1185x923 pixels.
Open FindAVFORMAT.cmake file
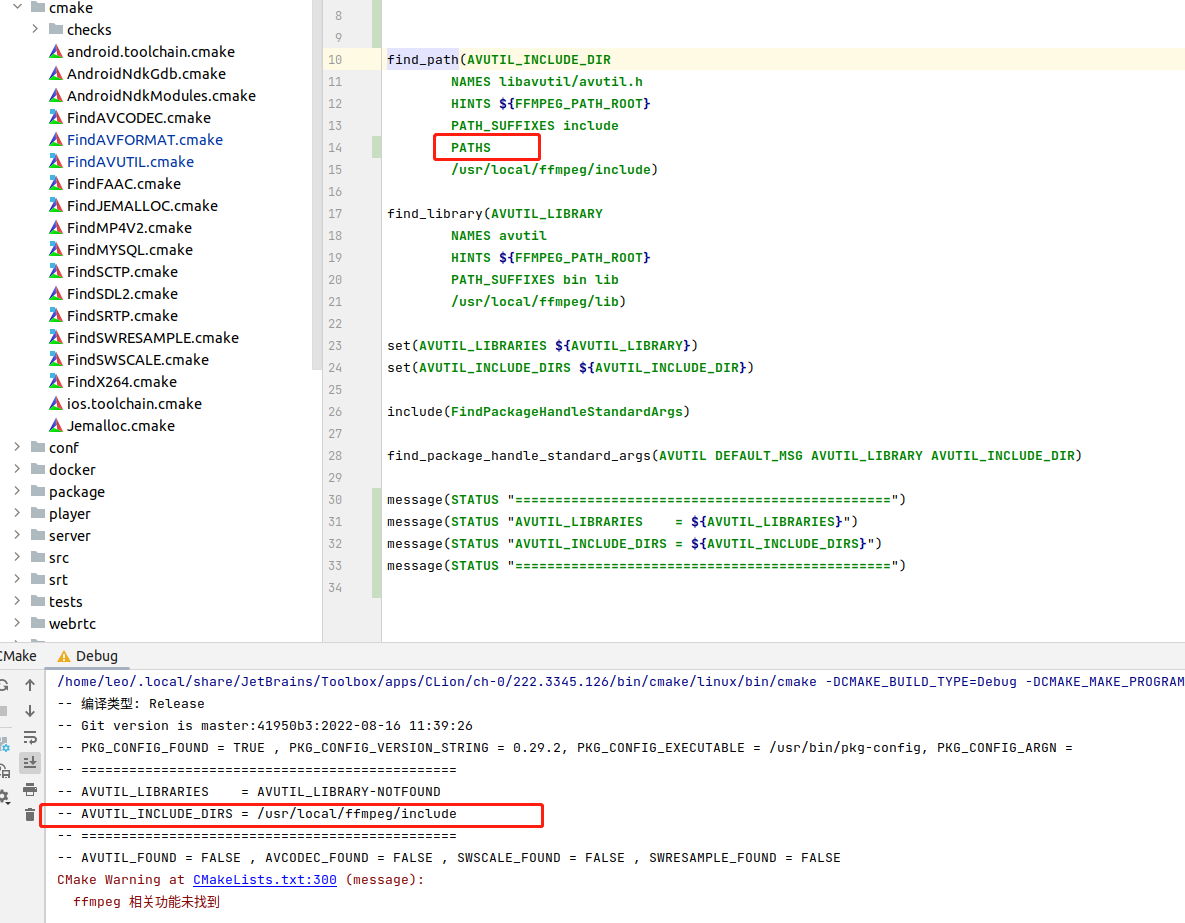[x=144, y=139]
